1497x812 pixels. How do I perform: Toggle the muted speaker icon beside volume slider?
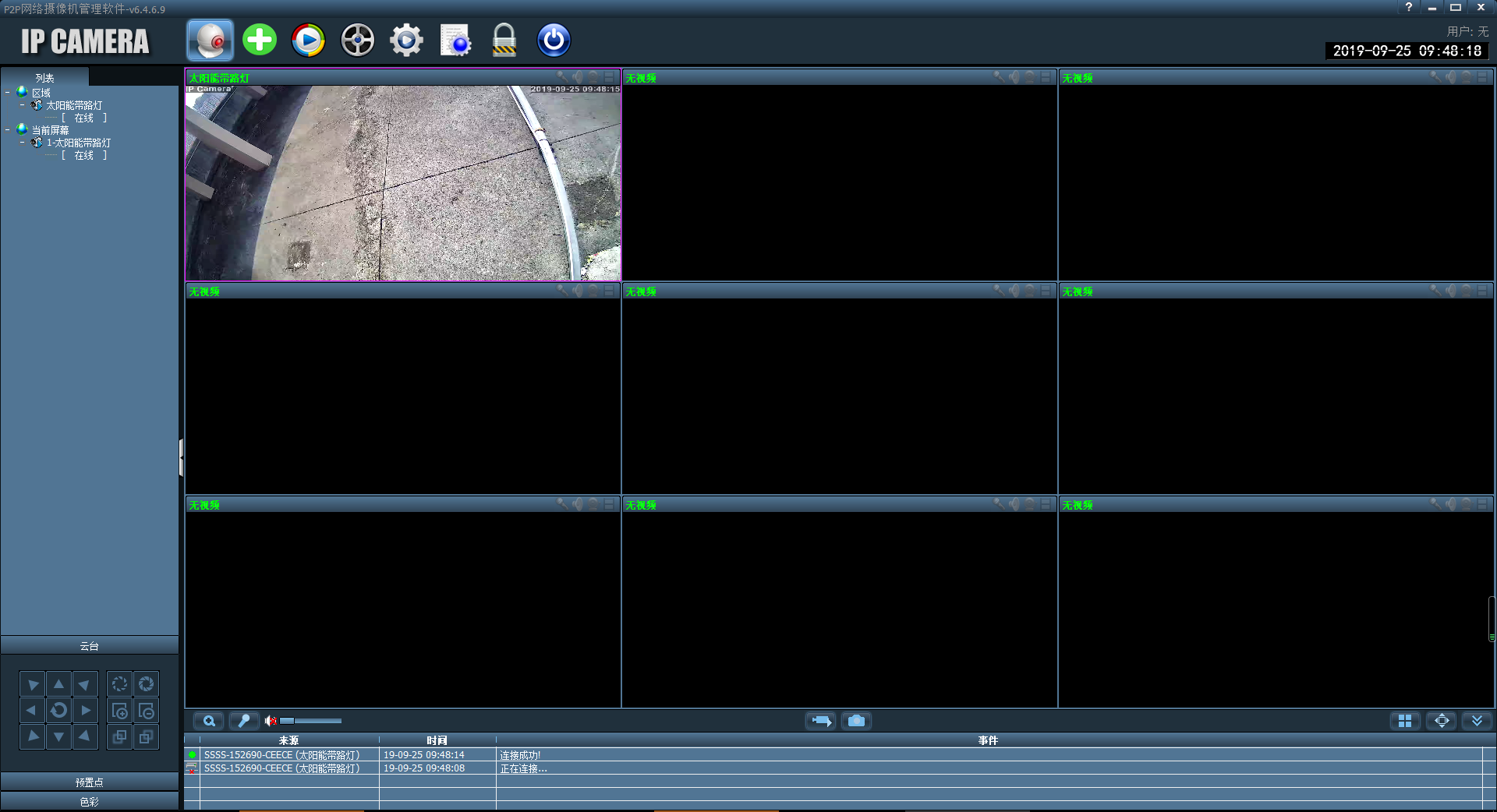tap(271, 721)
